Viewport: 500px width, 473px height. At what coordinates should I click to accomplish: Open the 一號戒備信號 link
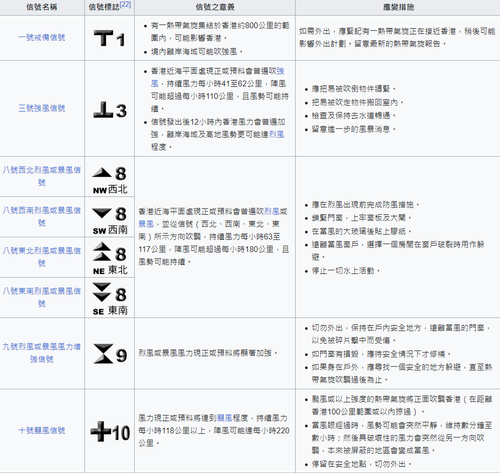coord(42,37)
